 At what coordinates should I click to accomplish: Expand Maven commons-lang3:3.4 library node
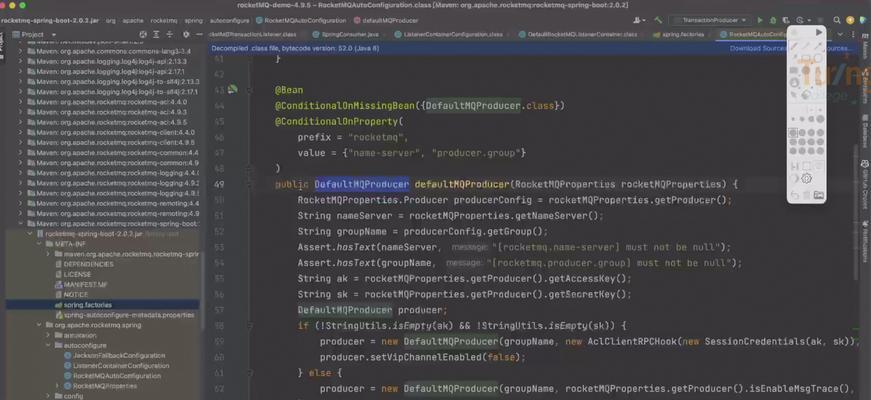[x=21, y=52]
